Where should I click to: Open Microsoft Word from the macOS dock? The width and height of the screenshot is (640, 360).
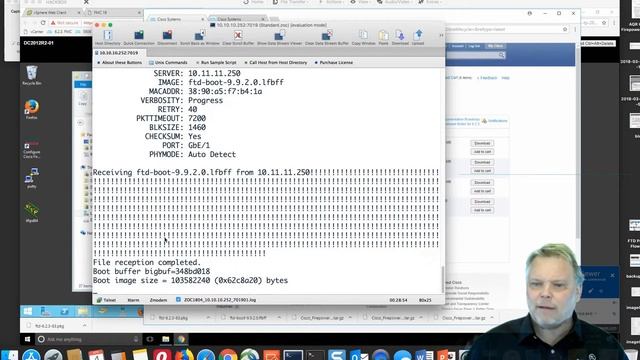coord(424,355)
